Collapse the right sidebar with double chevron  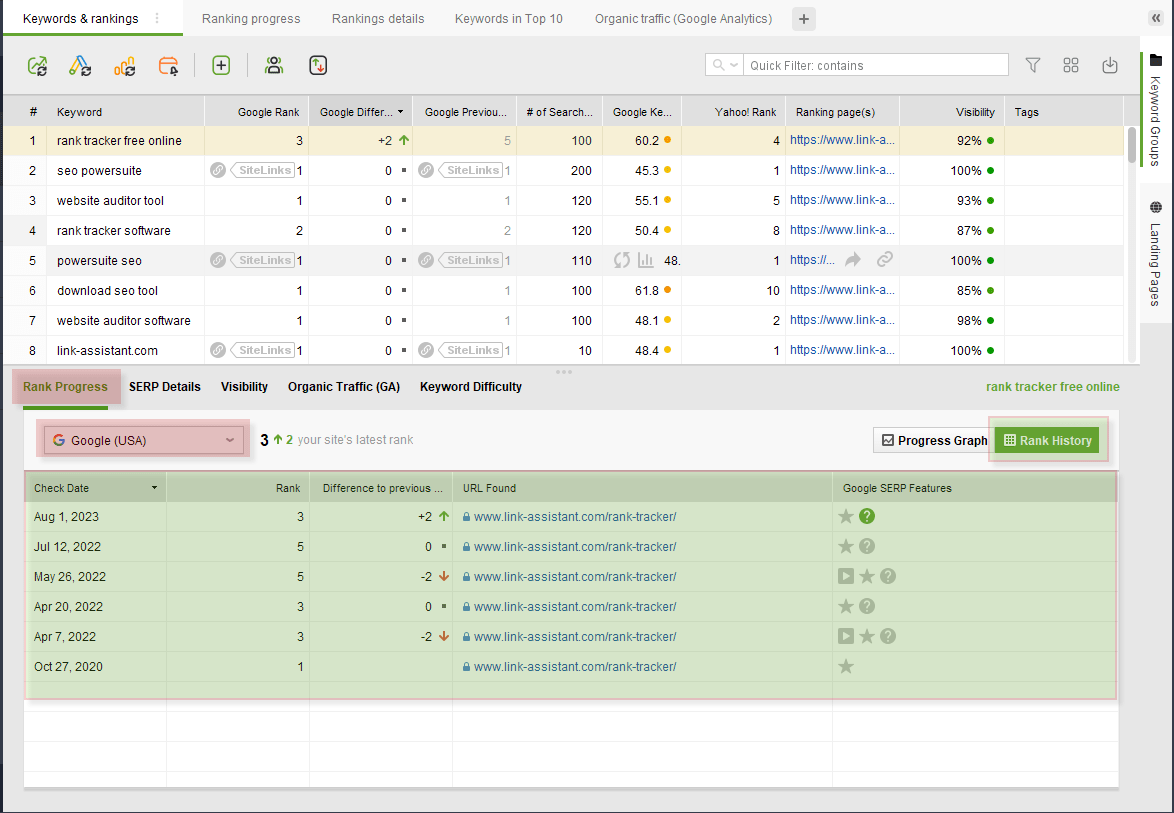pos(1156,18)
